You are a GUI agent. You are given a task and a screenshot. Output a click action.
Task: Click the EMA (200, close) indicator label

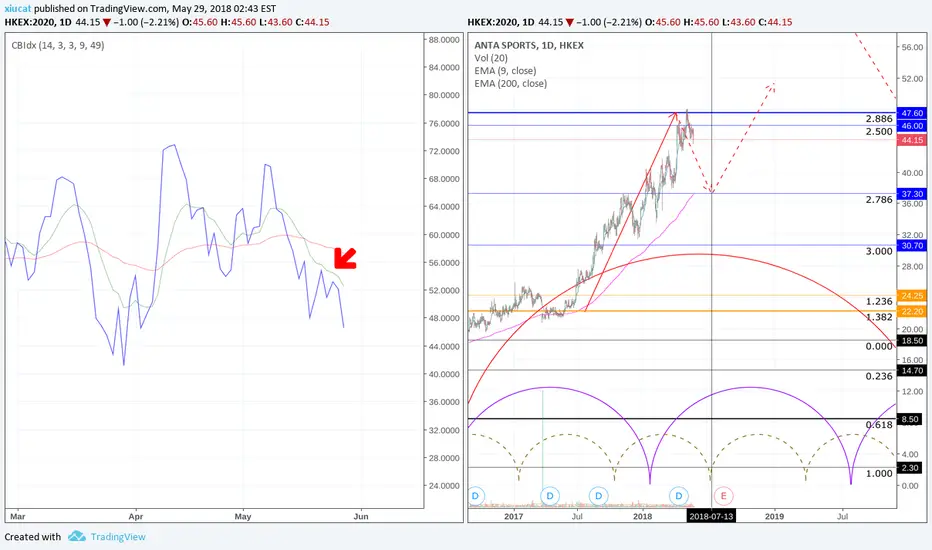coord(511,84)
